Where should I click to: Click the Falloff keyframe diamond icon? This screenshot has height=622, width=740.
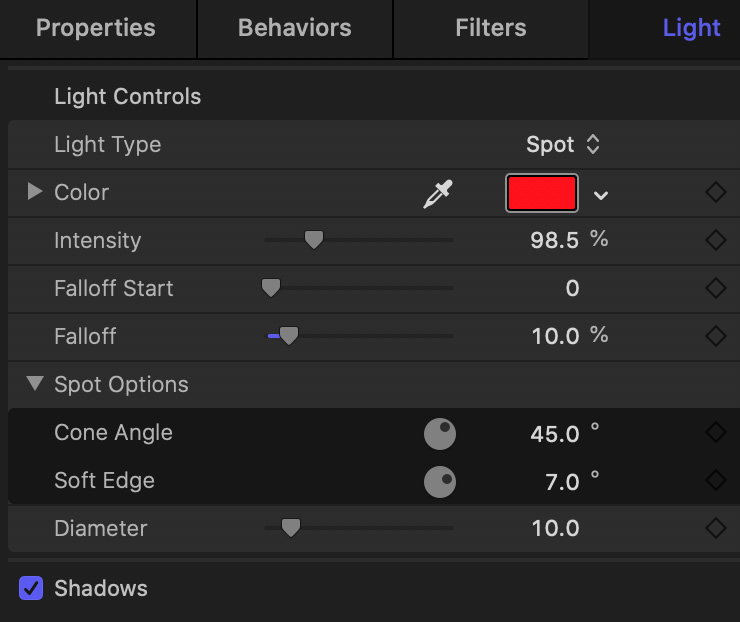coord(715,336)
